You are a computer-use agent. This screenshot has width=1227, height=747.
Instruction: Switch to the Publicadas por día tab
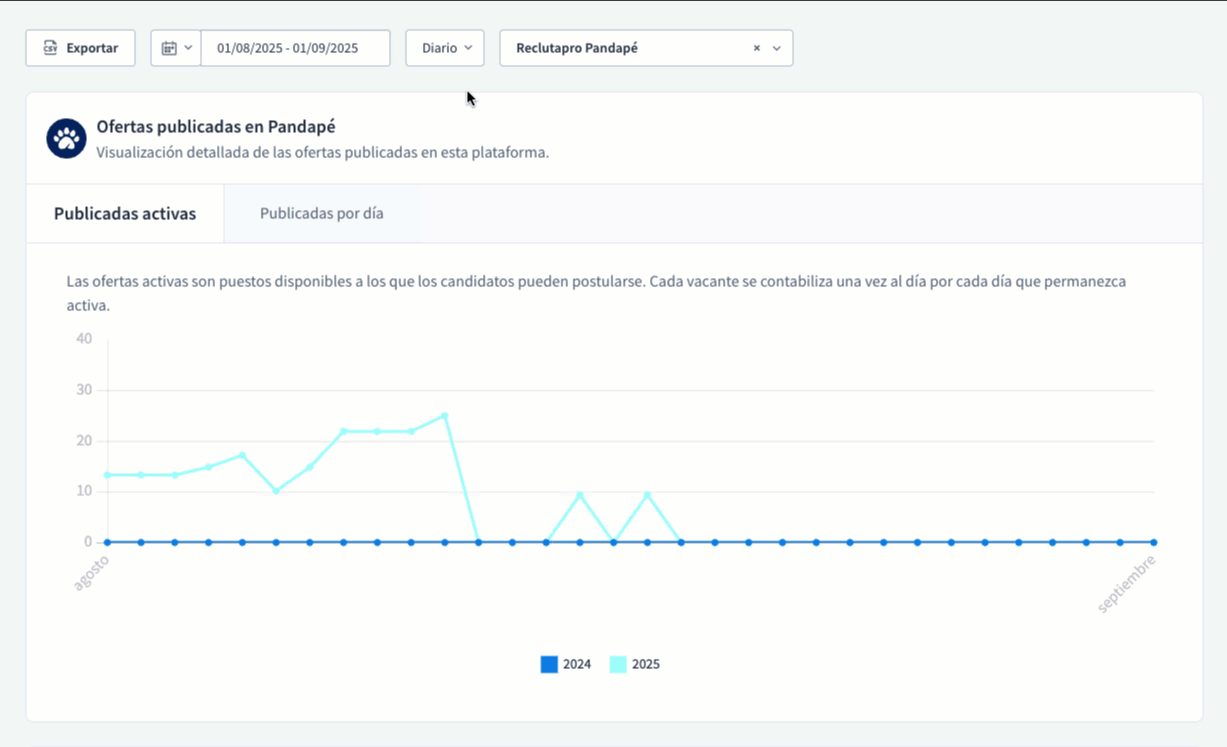[321, 213]
